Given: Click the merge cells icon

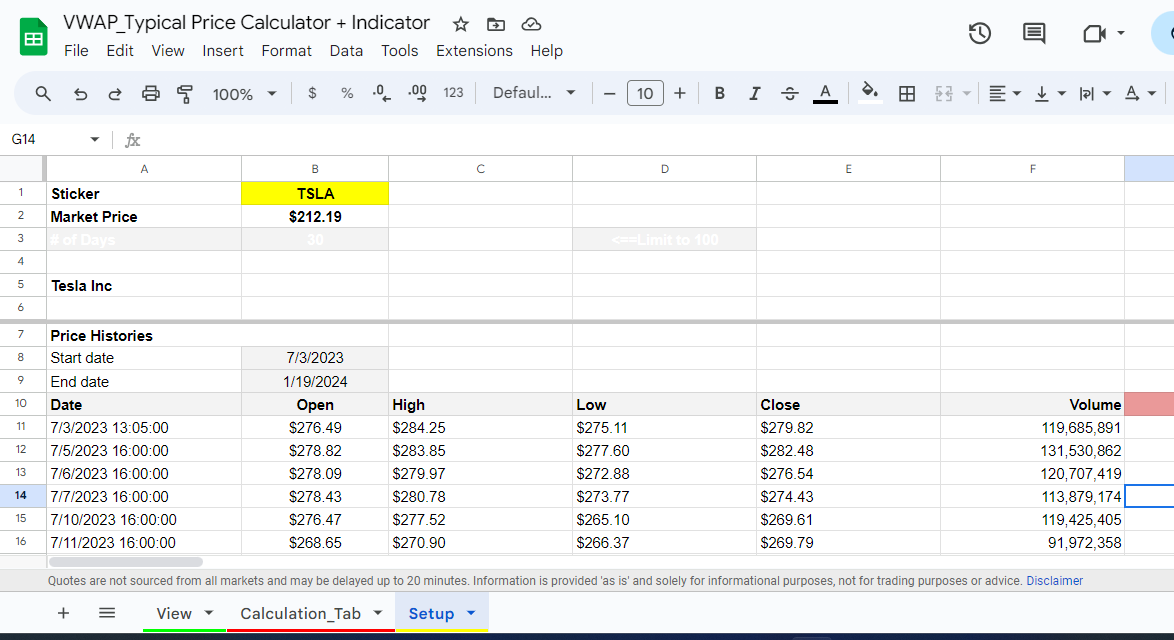Looking at the screenshot, I should pos(943,94).
